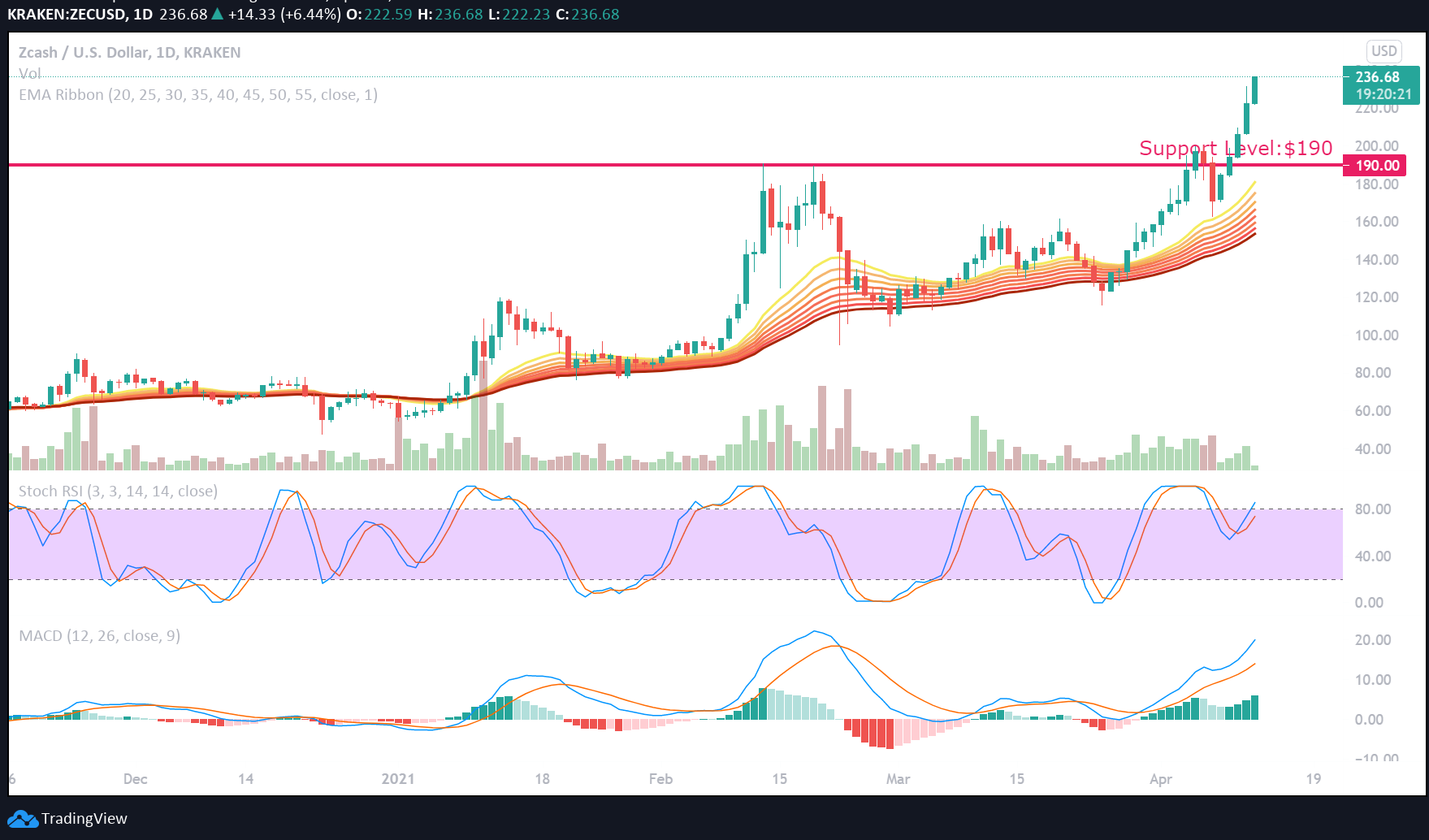Screen dimensions: 1429x840
Task: Open the USD currency selector
Action: click(1384, 51)
